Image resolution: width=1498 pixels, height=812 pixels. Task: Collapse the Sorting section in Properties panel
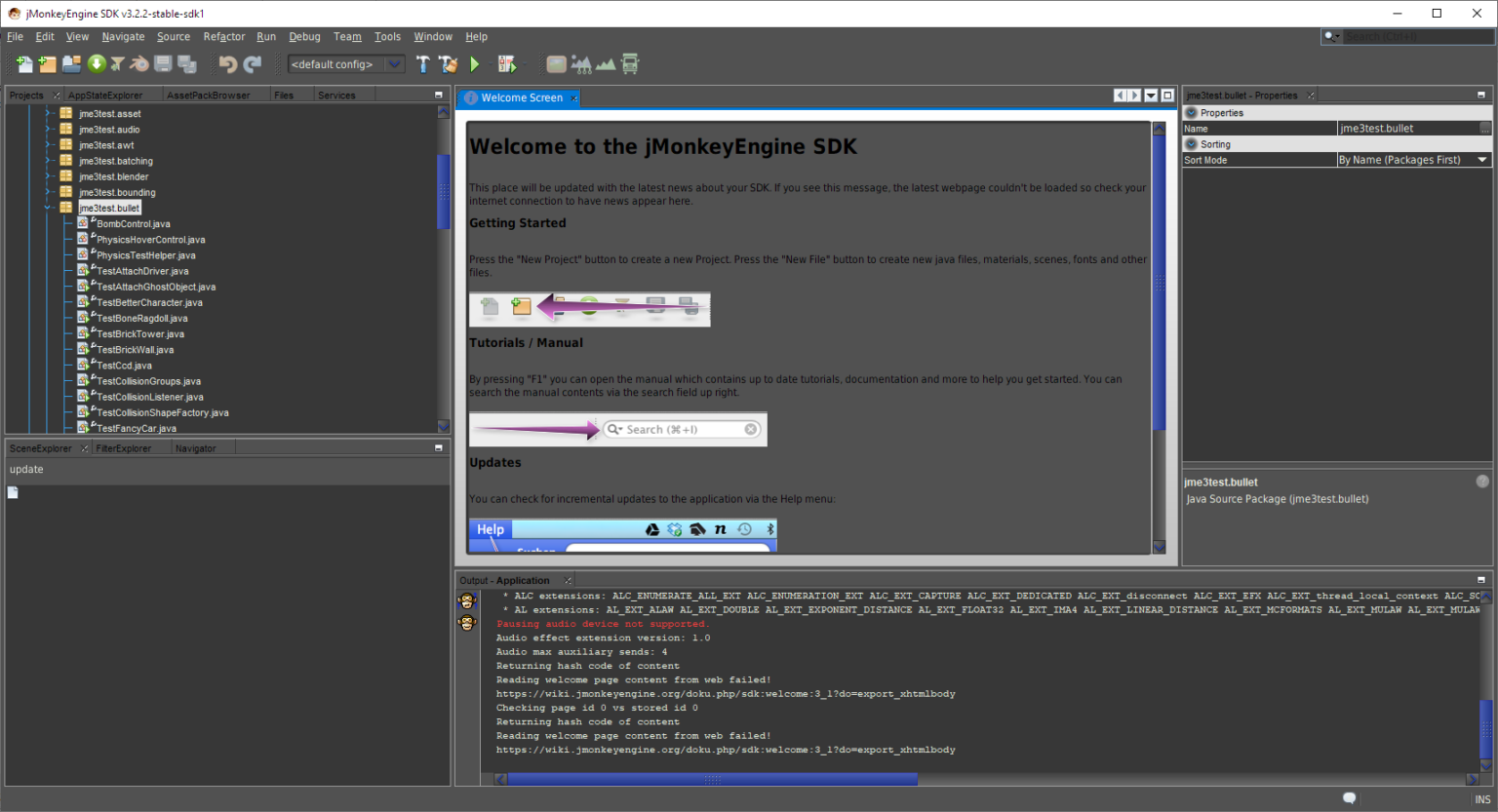click(x=1191, y=143)
